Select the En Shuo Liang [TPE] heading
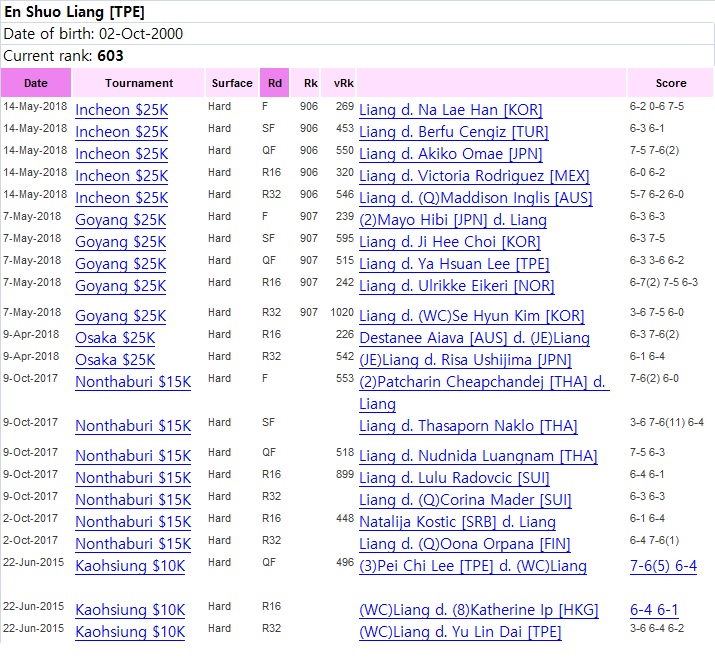The height and width of the screenshot is (661, 715). pos(74,11)
